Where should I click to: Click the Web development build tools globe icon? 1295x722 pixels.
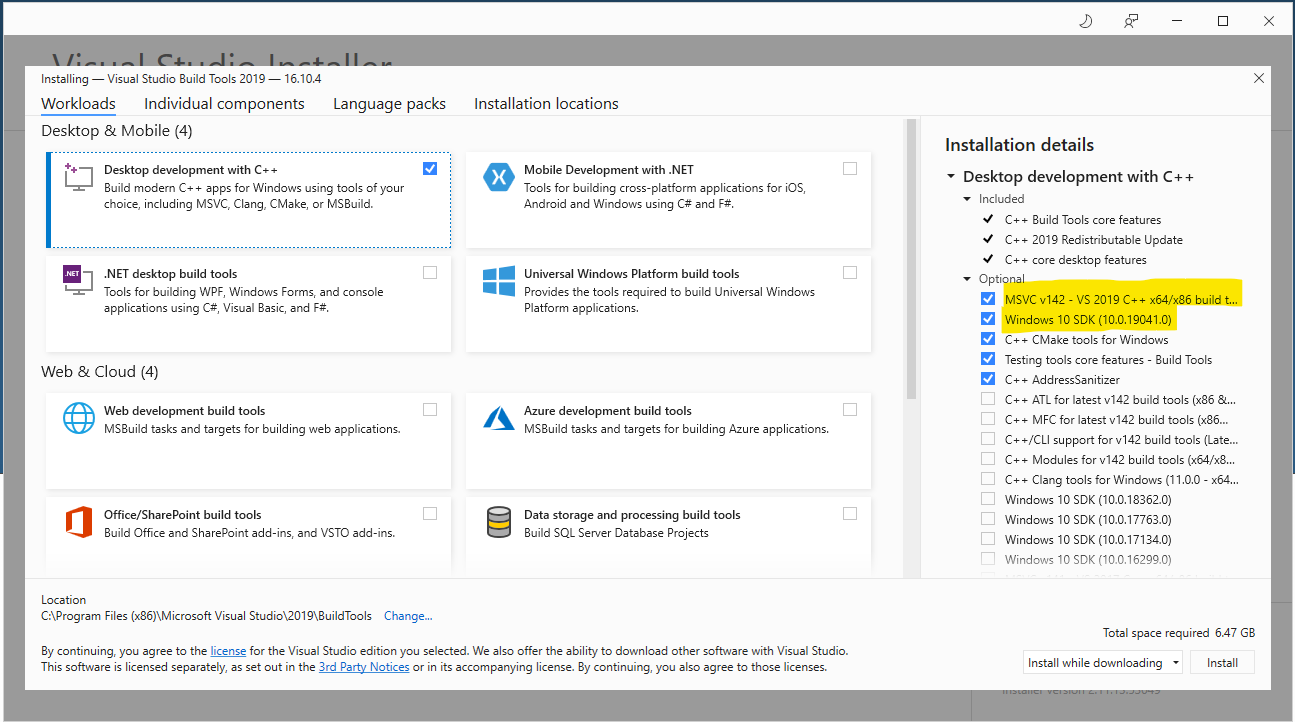click(78, 418)
